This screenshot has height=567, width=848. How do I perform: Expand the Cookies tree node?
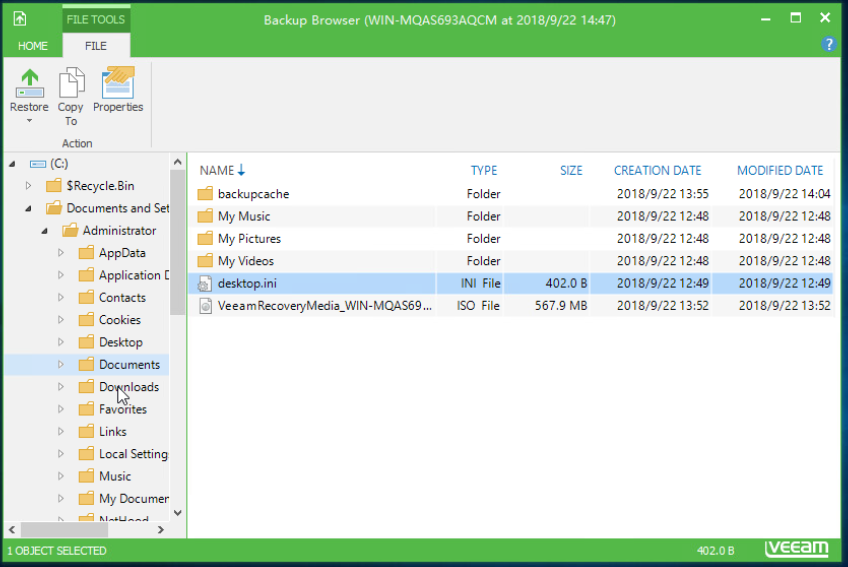61,320
